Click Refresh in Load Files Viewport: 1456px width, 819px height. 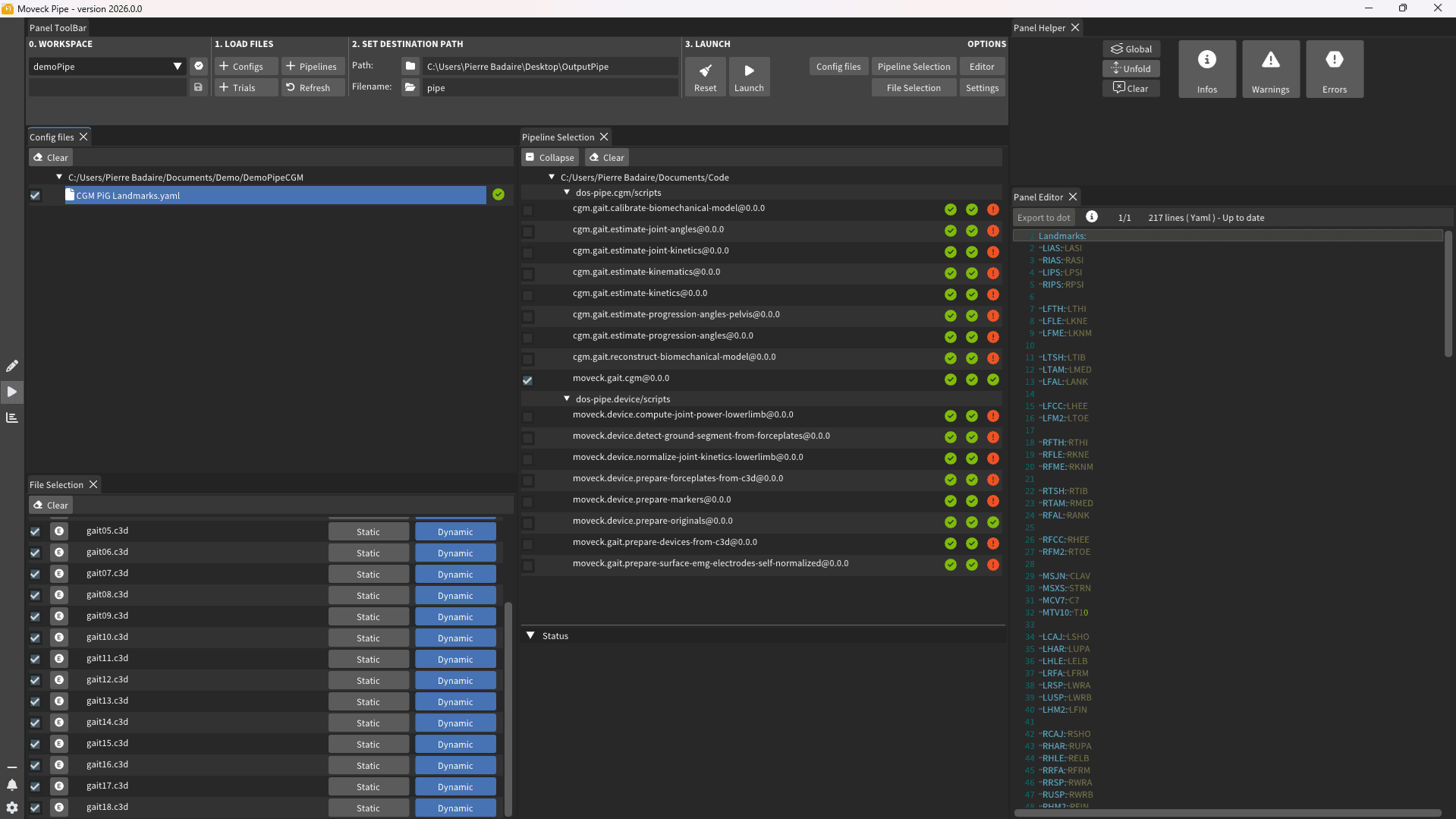[x=313, y=87]
